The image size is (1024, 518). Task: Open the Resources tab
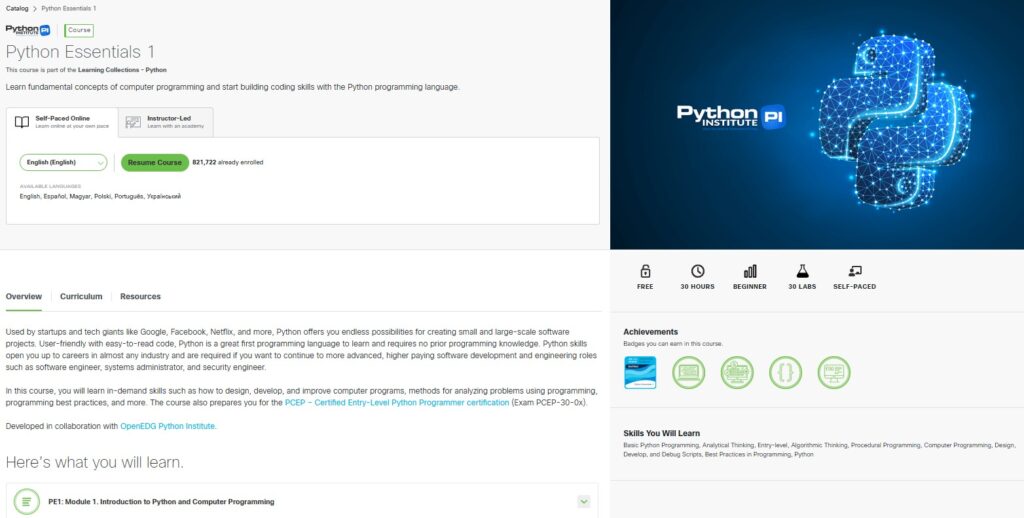tap(140, 297)
